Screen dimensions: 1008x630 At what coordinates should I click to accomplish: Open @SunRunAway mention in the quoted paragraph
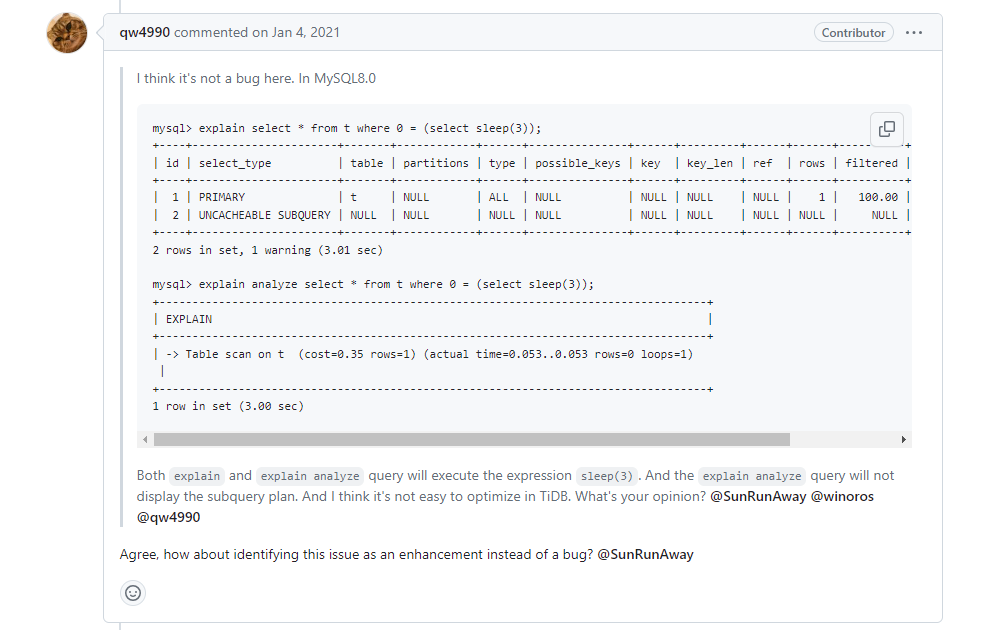[x=757, y=496]
